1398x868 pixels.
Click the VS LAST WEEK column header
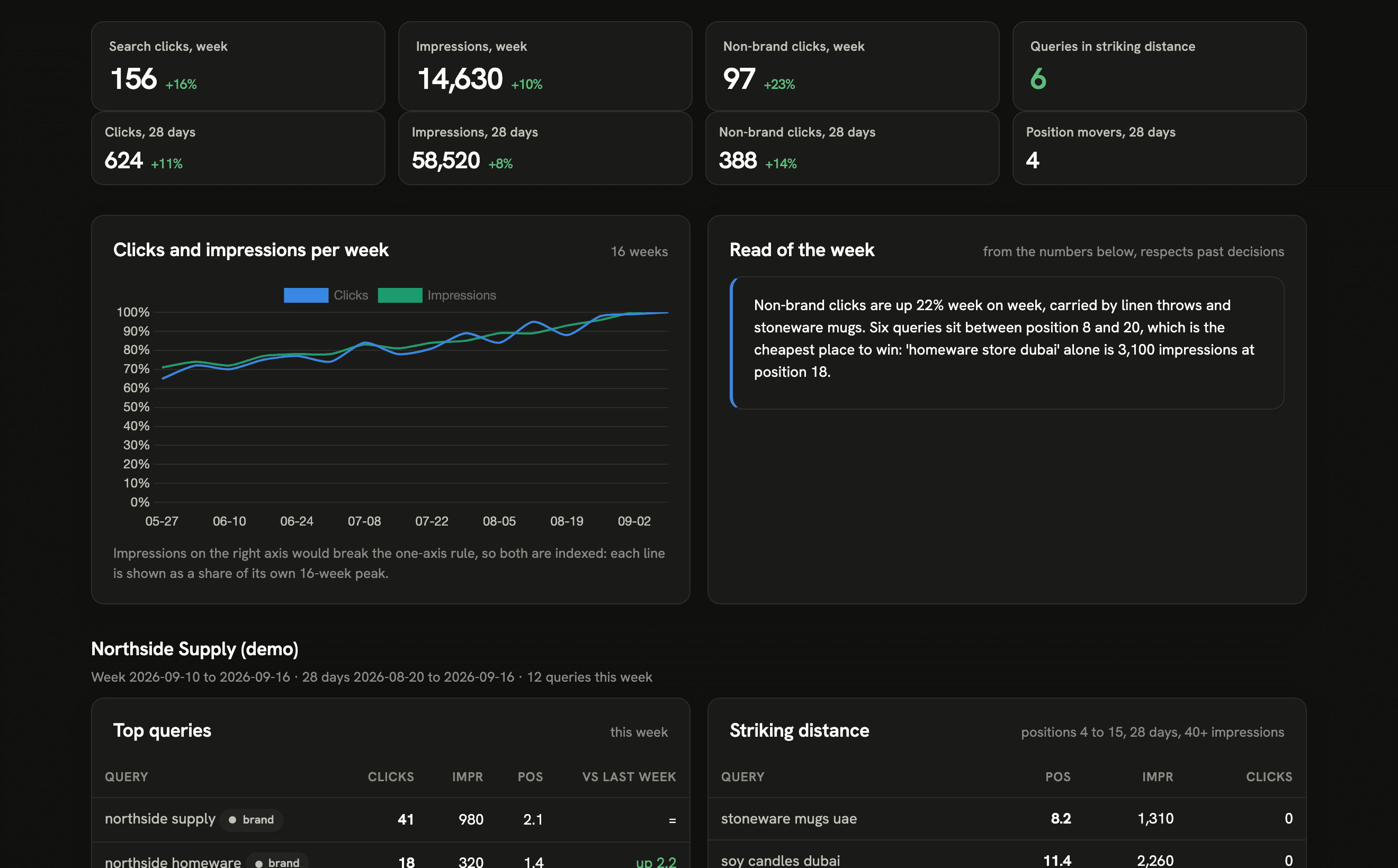629,777
